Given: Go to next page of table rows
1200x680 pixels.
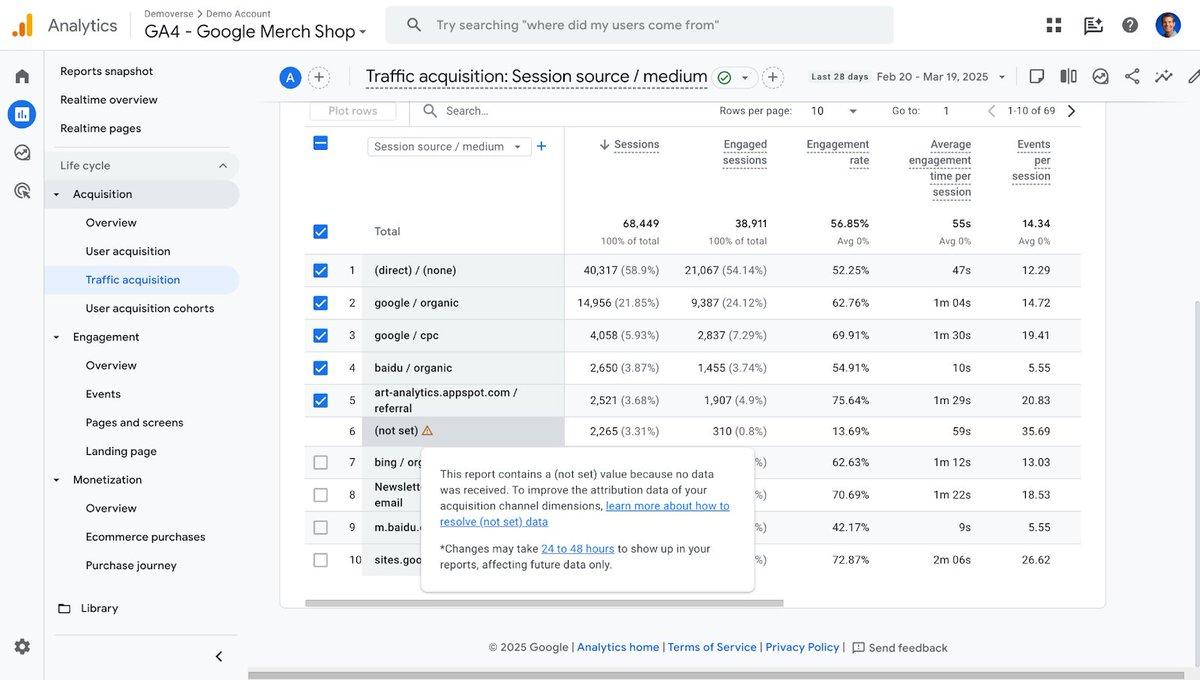Looking at the screenshot, I should point(1072,111).
